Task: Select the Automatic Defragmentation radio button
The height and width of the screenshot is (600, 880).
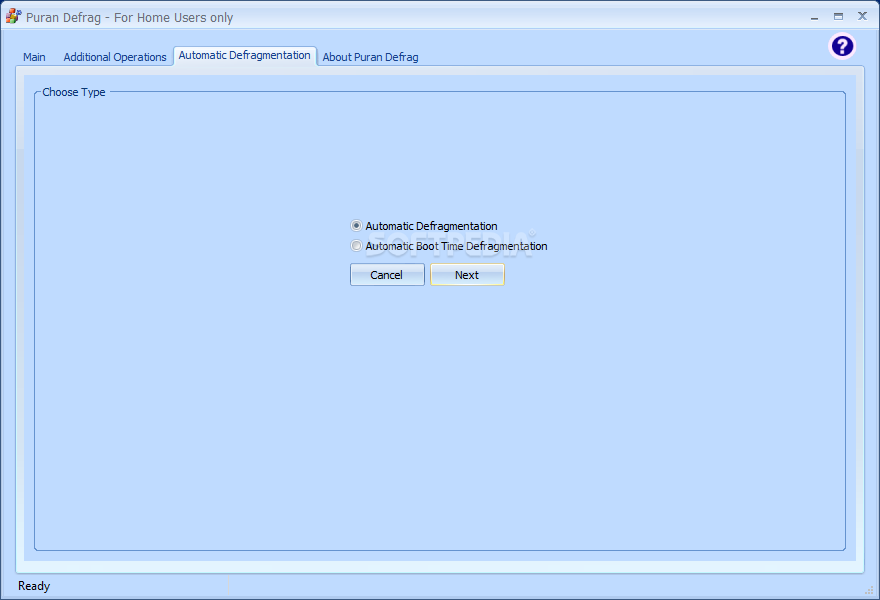Action: [x=356, y=226]
